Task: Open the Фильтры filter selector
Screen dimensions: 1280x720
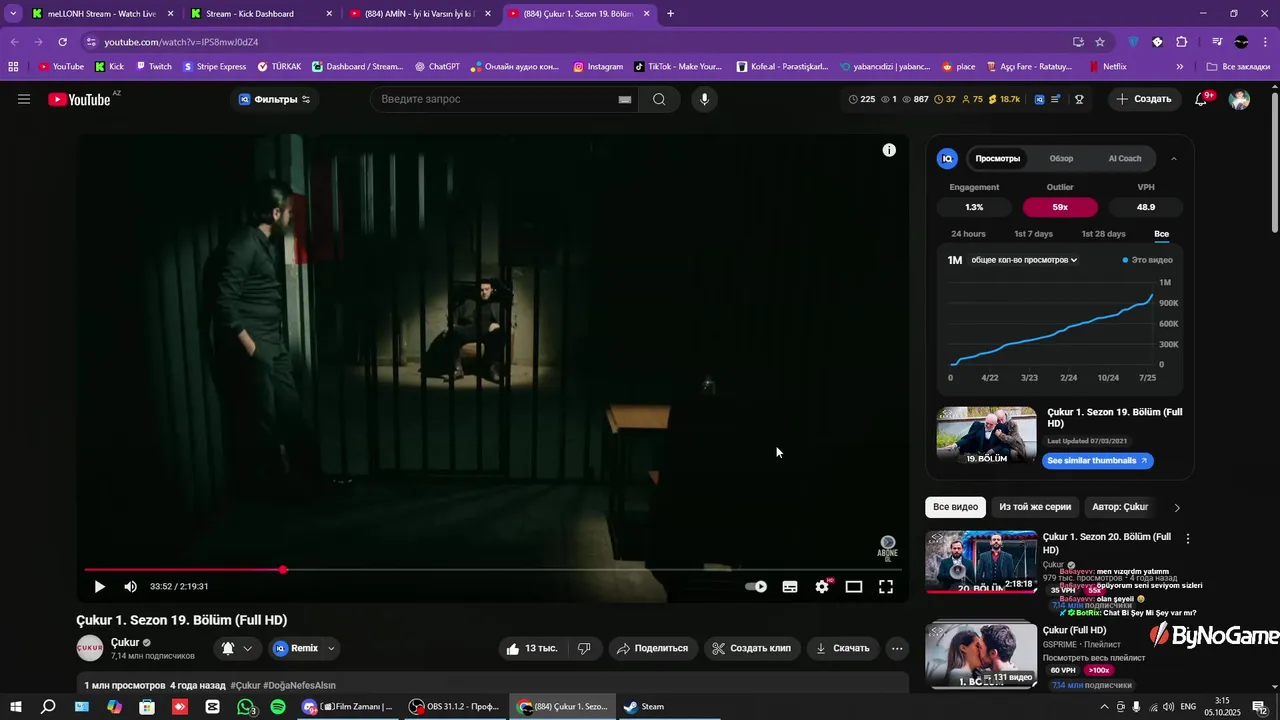Action: point(275,99)
